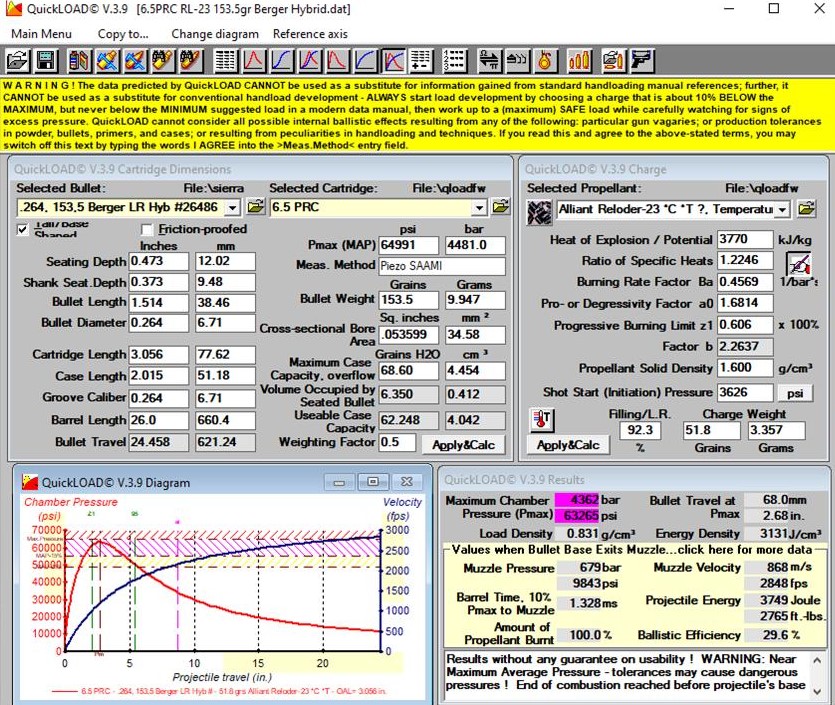Click the results message scrollbar up arrow
This screenshot has width=835, height=705.
pyautogui.click(x=817, y=660)
